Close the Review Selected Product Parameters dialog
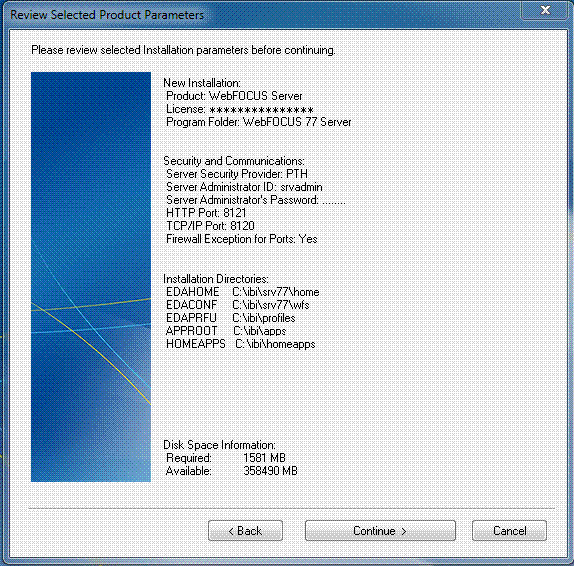 click(x=545, y=10)
